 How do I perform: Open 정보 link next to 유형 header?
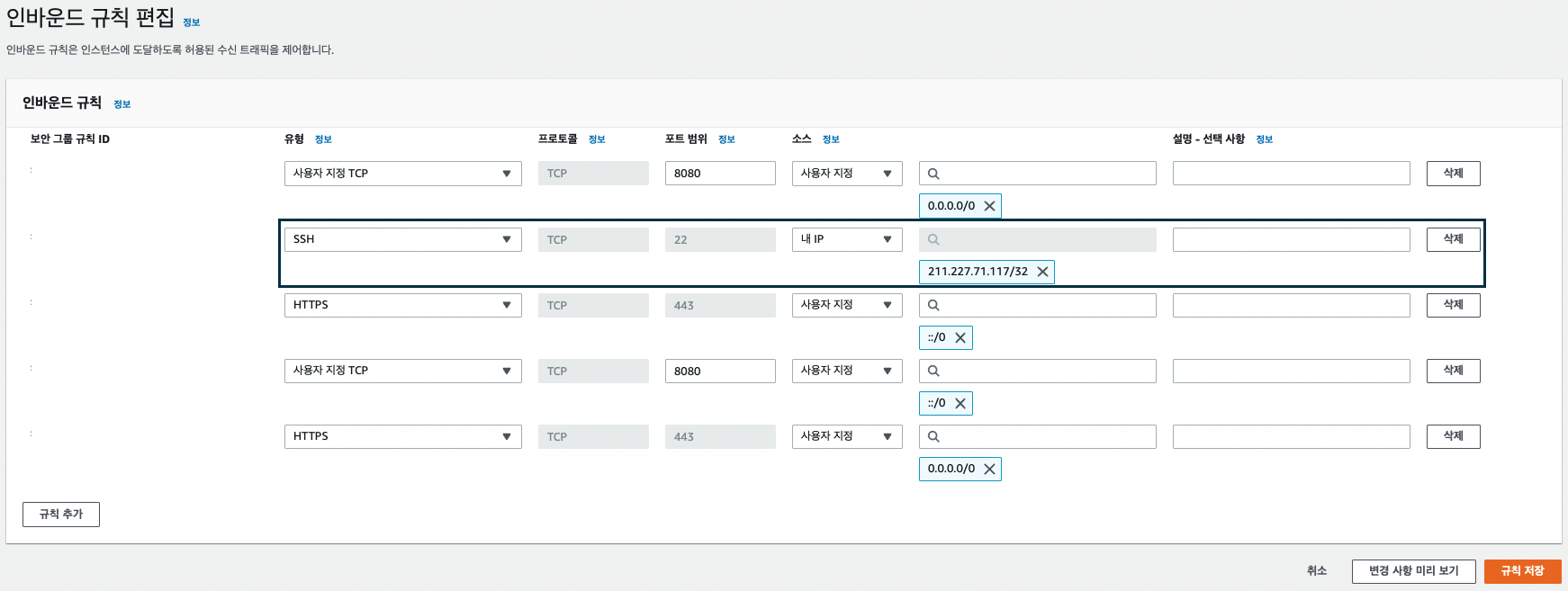coord(323,139)
